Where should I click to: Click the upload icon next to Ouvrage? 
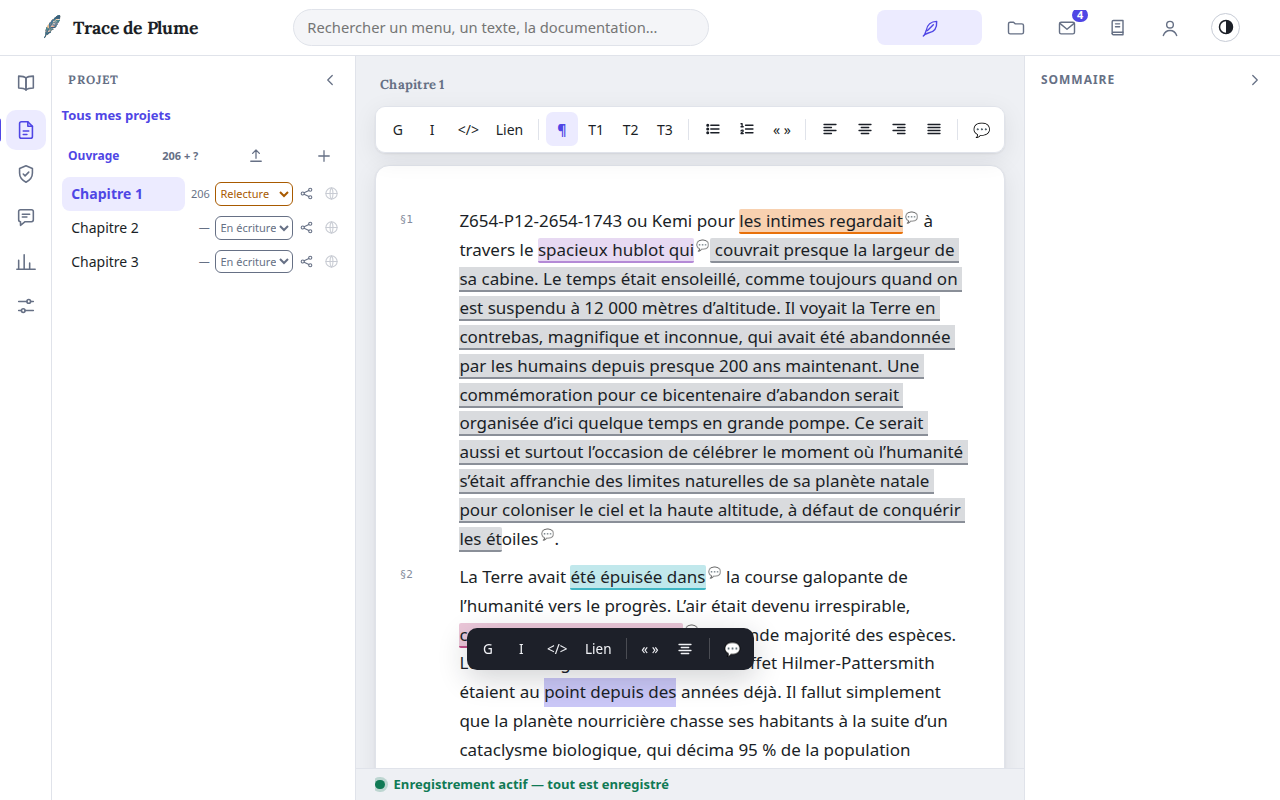[256, 156]
